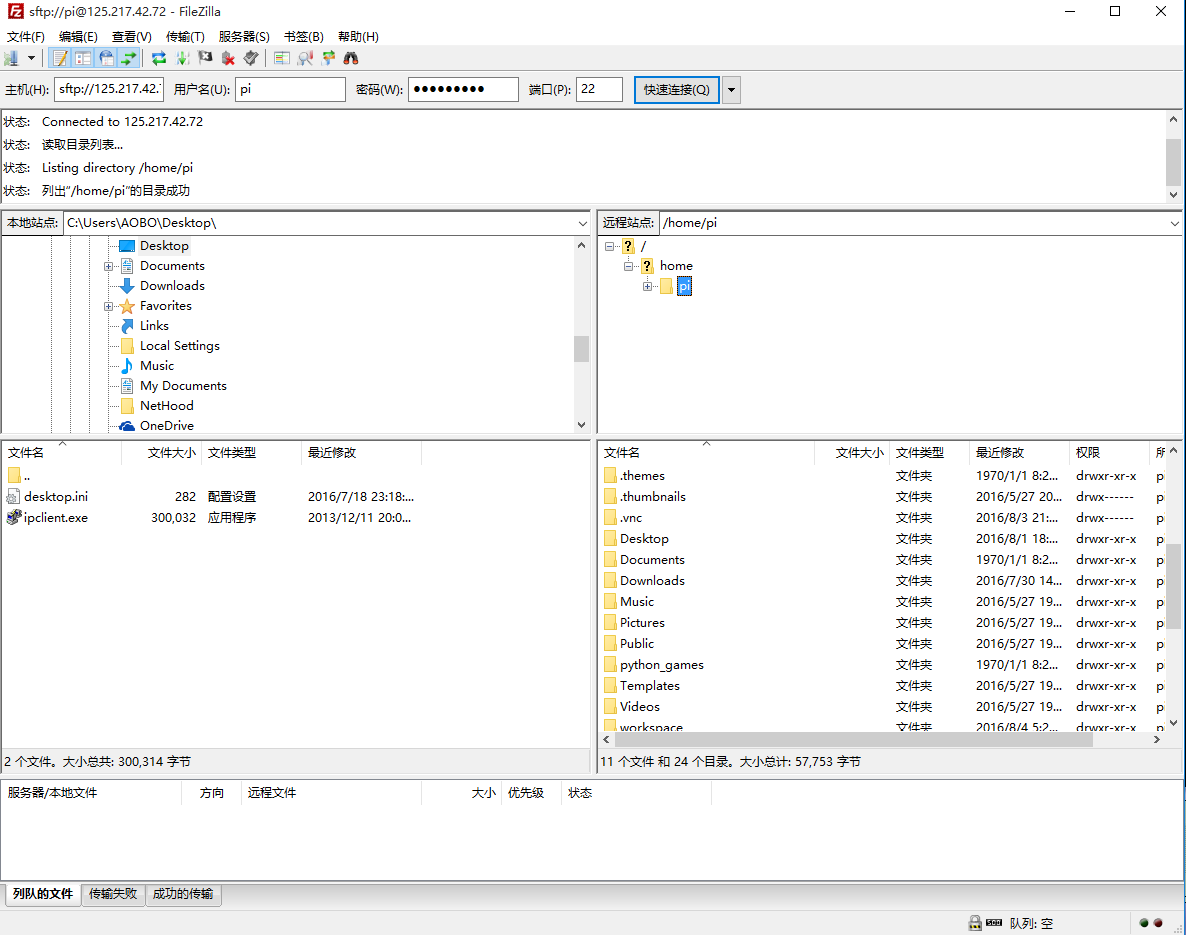Click the host input field
1186x935 pixels.
109,89
